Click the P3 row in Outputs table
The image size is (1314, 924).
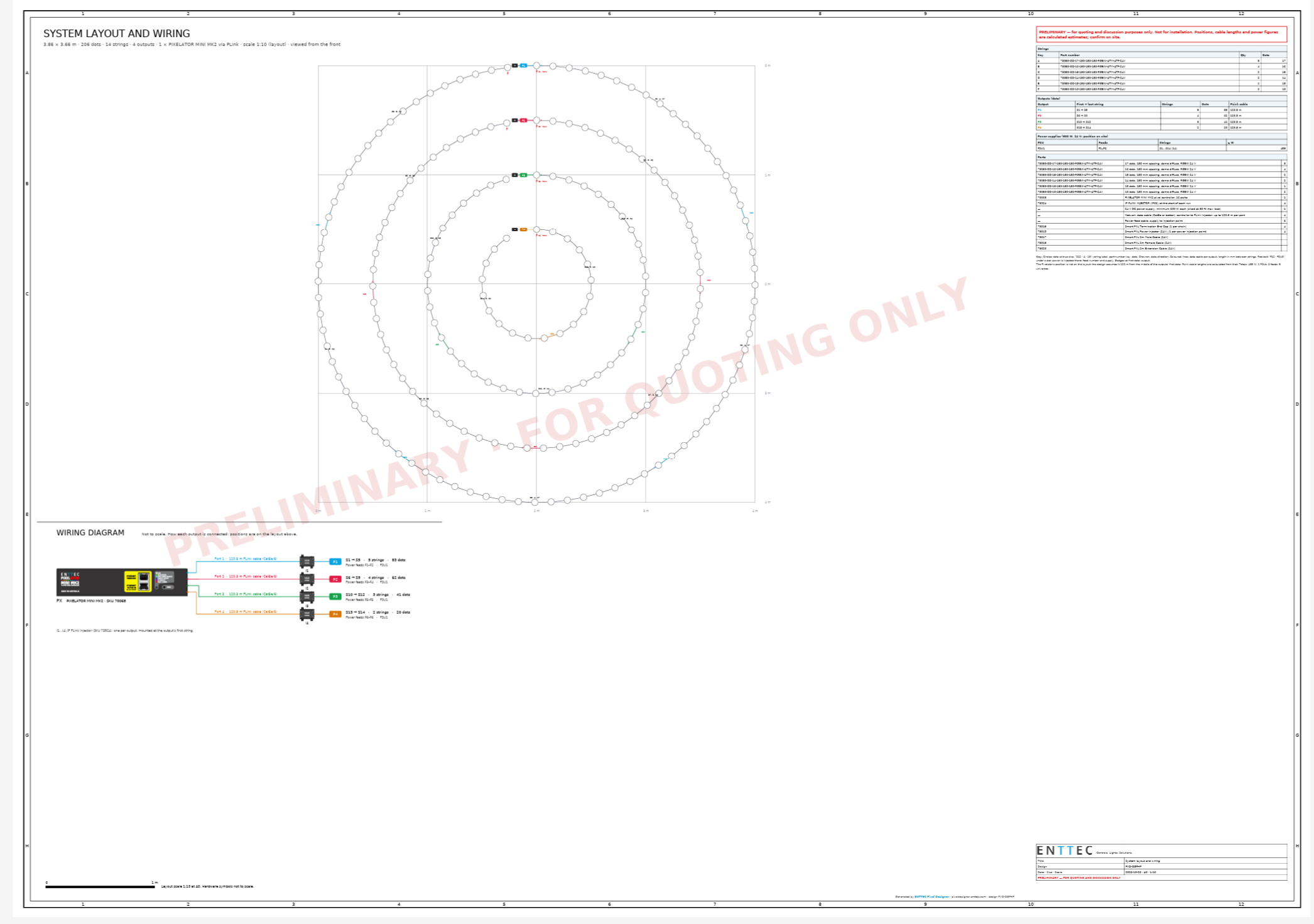[1161, 122]
